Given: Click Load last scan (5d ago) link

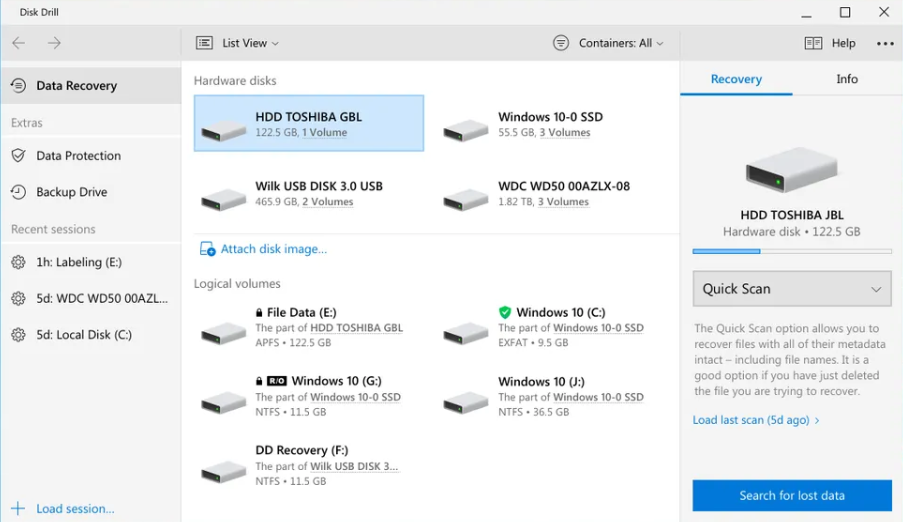Looking at the screenshot, I should [756, 420].
